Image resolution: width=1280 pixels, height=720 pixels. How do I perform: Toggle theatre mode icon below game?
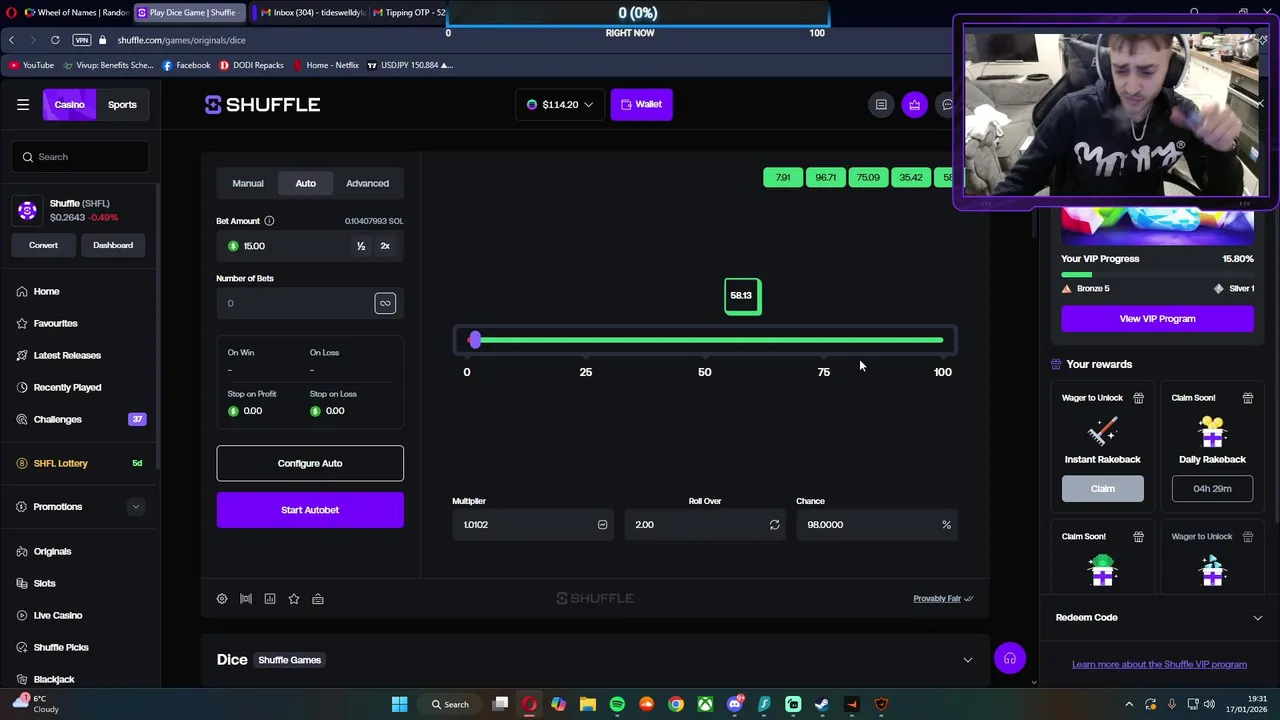click(246, 598)
